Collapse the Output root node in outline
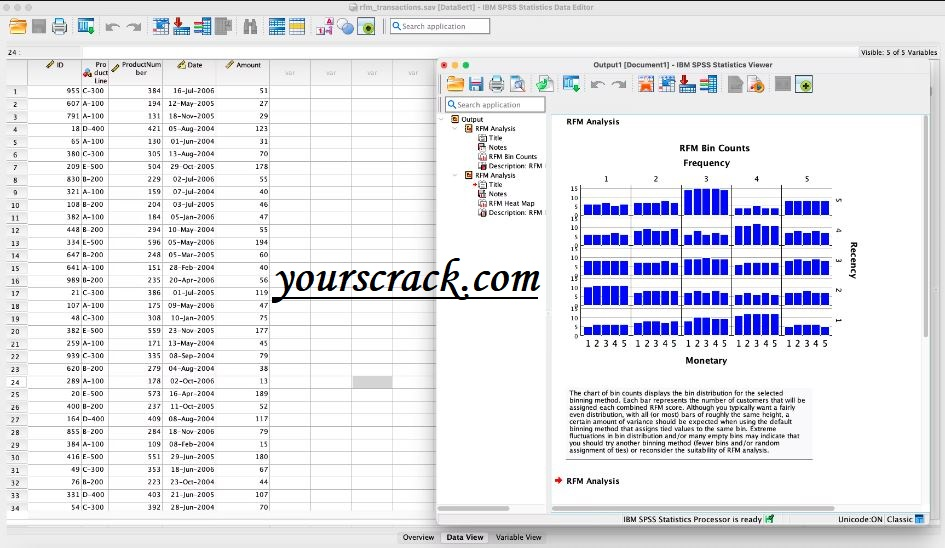945x548 pixels. click(442, 119)
